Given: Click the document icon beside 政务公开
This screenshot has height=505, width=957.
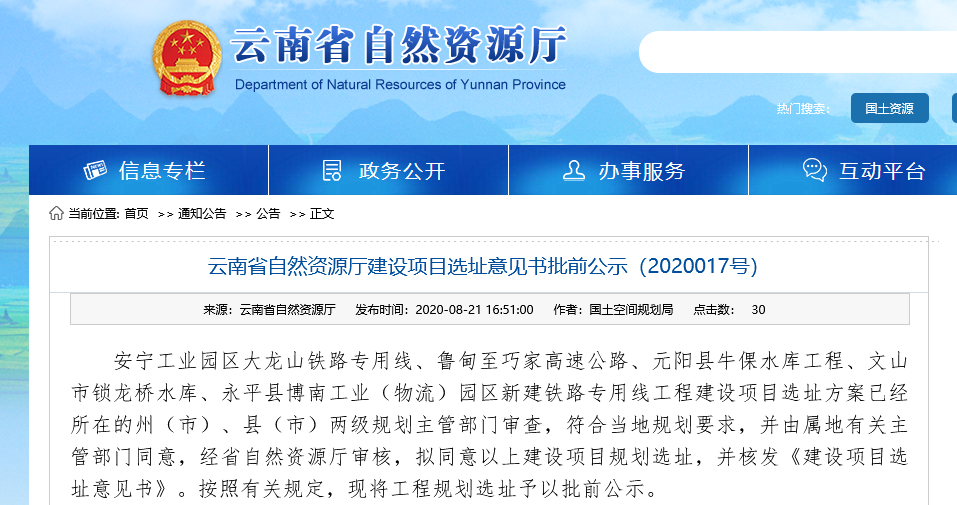Looking at the screenshot, I should click(x=332, y=171).
